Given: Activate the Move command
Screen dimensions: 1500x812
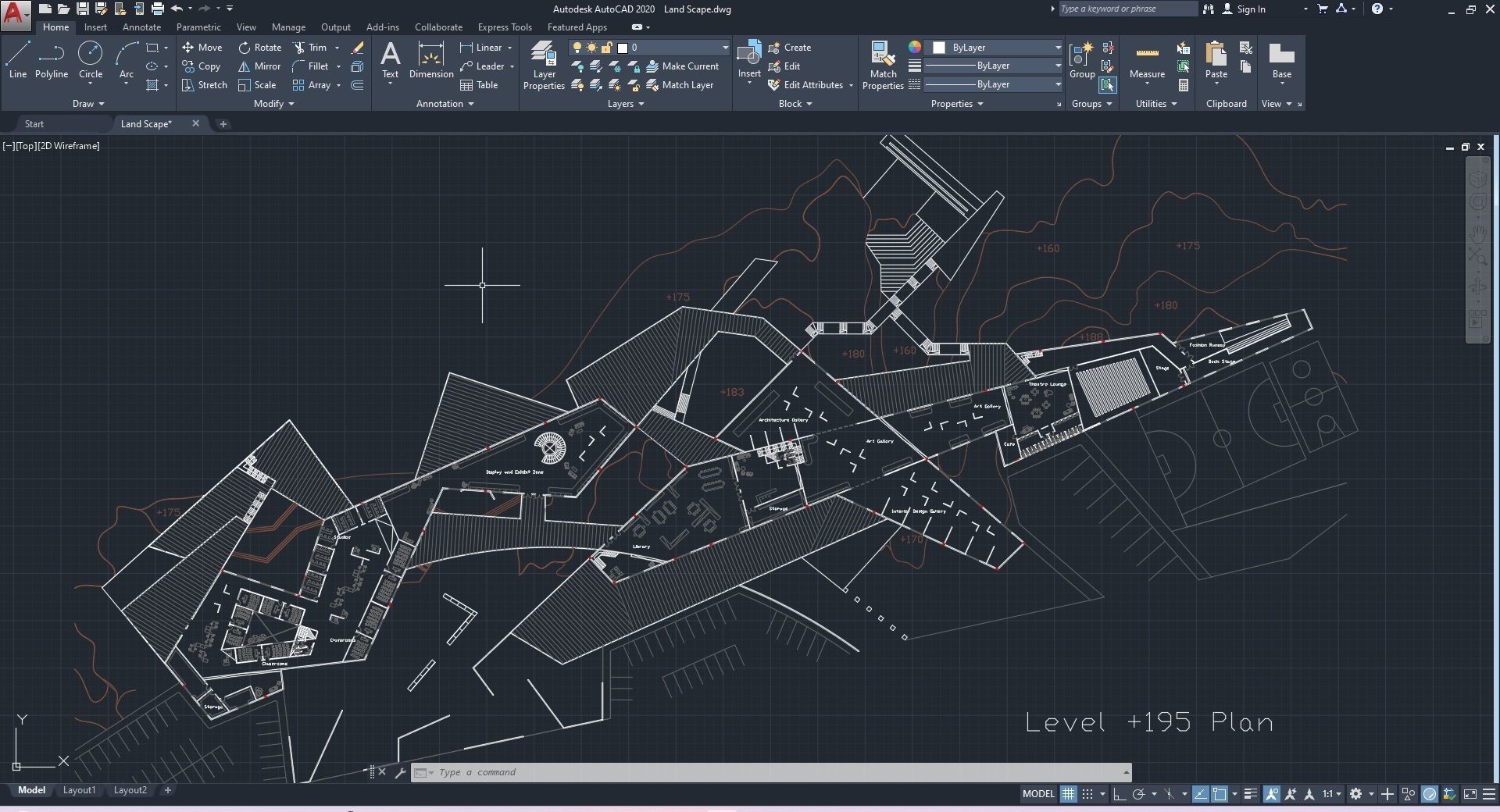Looking at the screenshot, I should tap(202, 48).
